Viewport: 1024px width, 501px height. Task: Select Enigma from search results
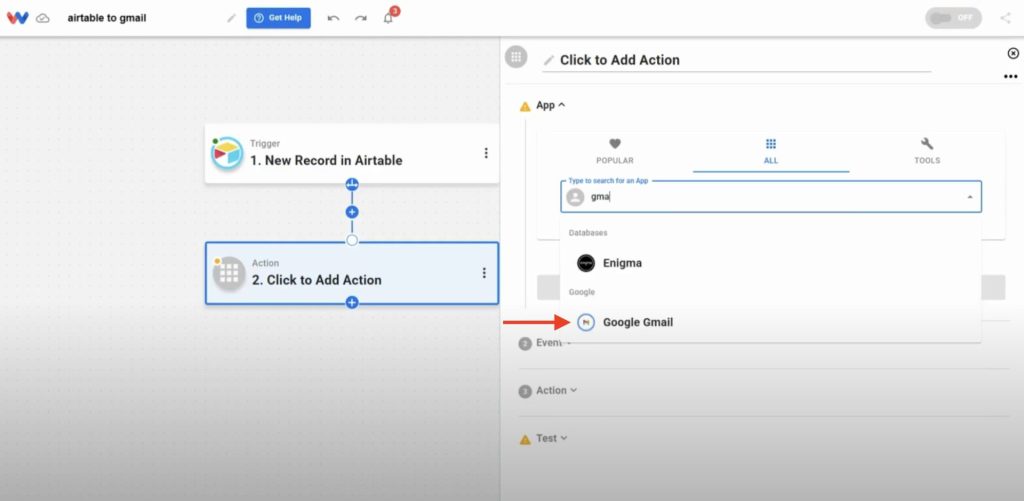771,263
